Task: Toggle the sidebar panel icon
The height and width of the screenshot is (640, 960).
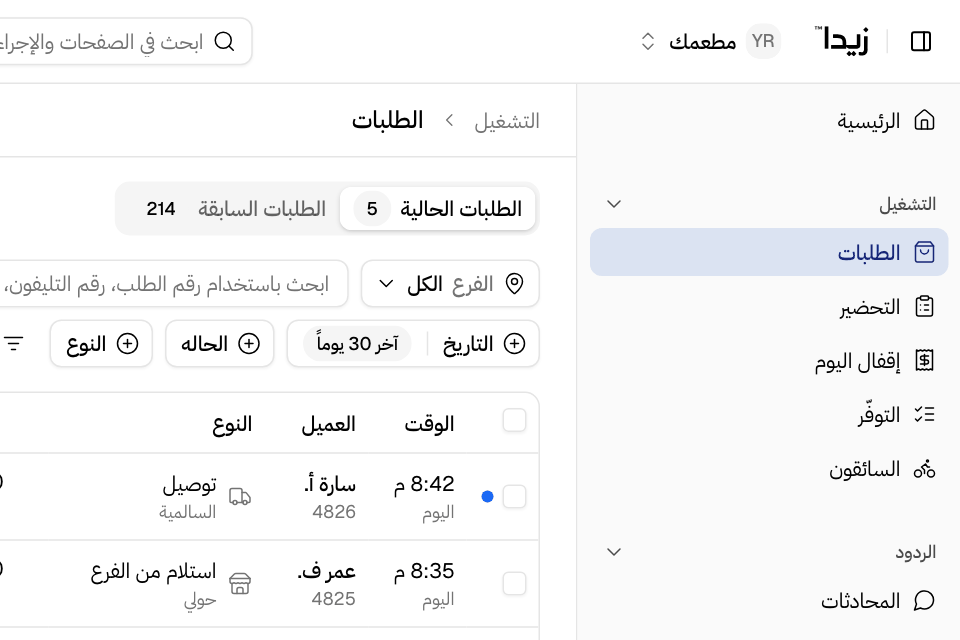Action: (x=920, y=41)
